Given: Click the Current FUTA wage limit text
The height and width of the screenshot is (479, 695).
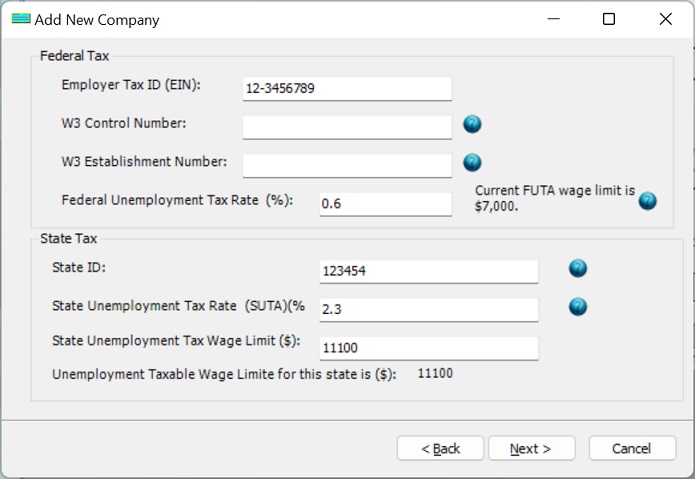Looking at the screenshot, I should pos(554,197).
